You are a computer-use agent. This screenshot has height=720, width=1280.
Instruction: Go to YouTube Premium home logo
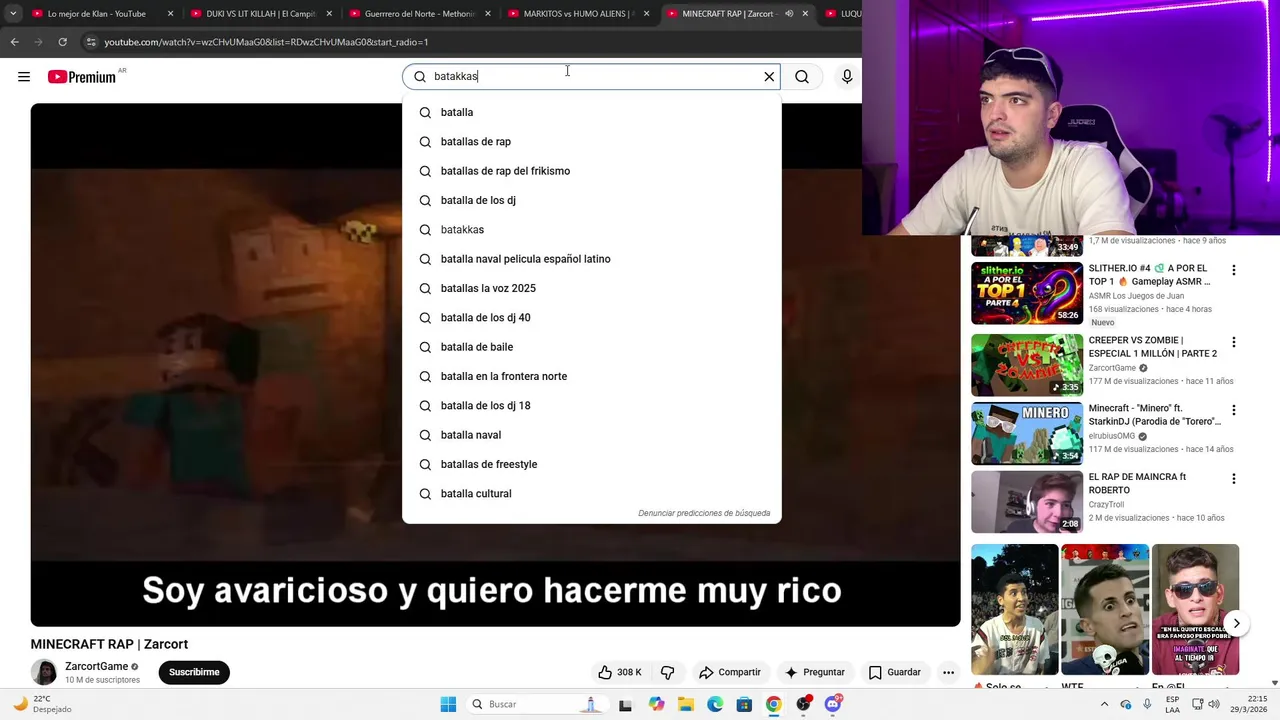click(83, 77)
